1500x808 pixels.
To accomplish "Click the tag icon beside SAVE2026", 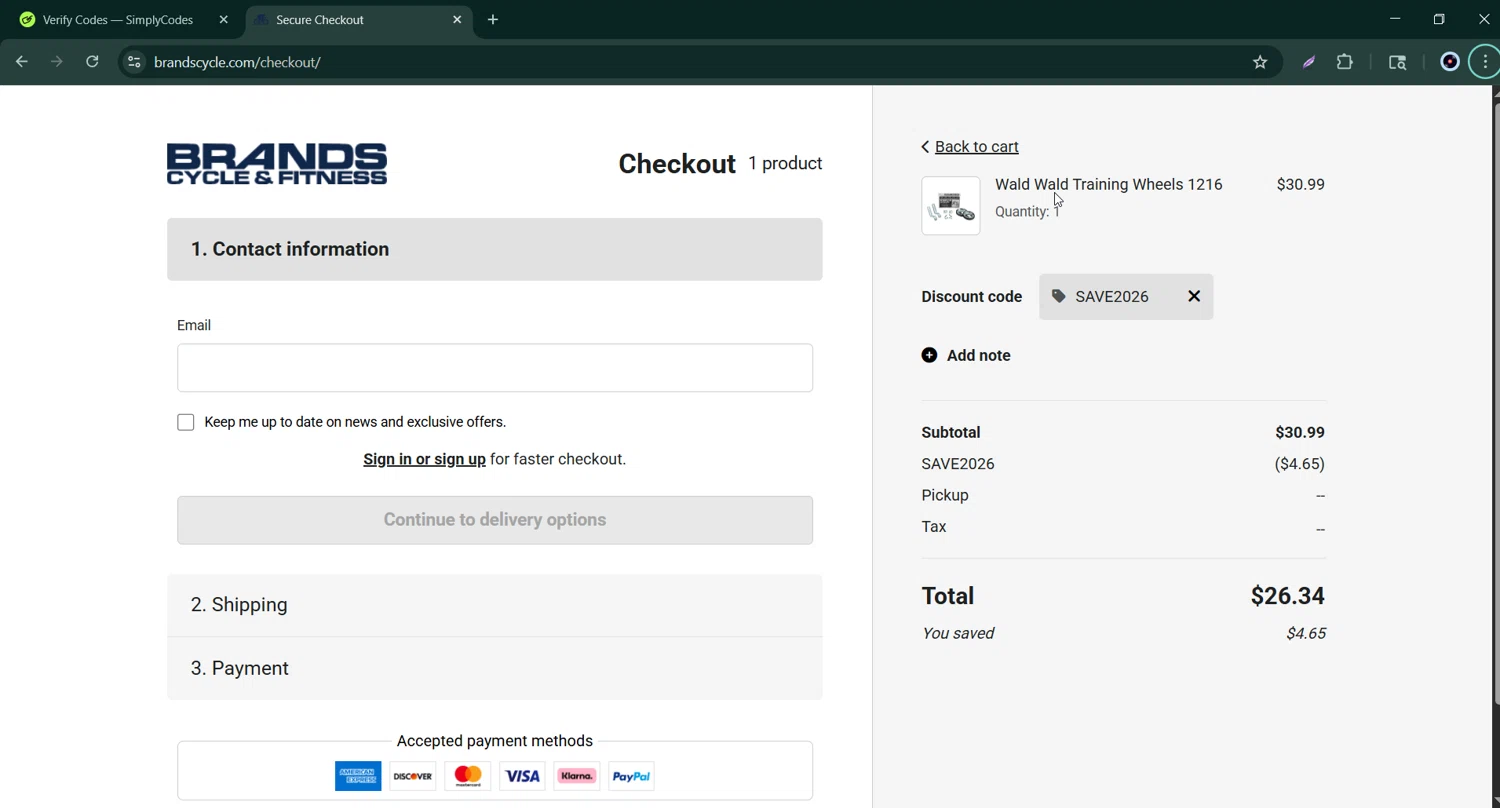I will 1059,296.
